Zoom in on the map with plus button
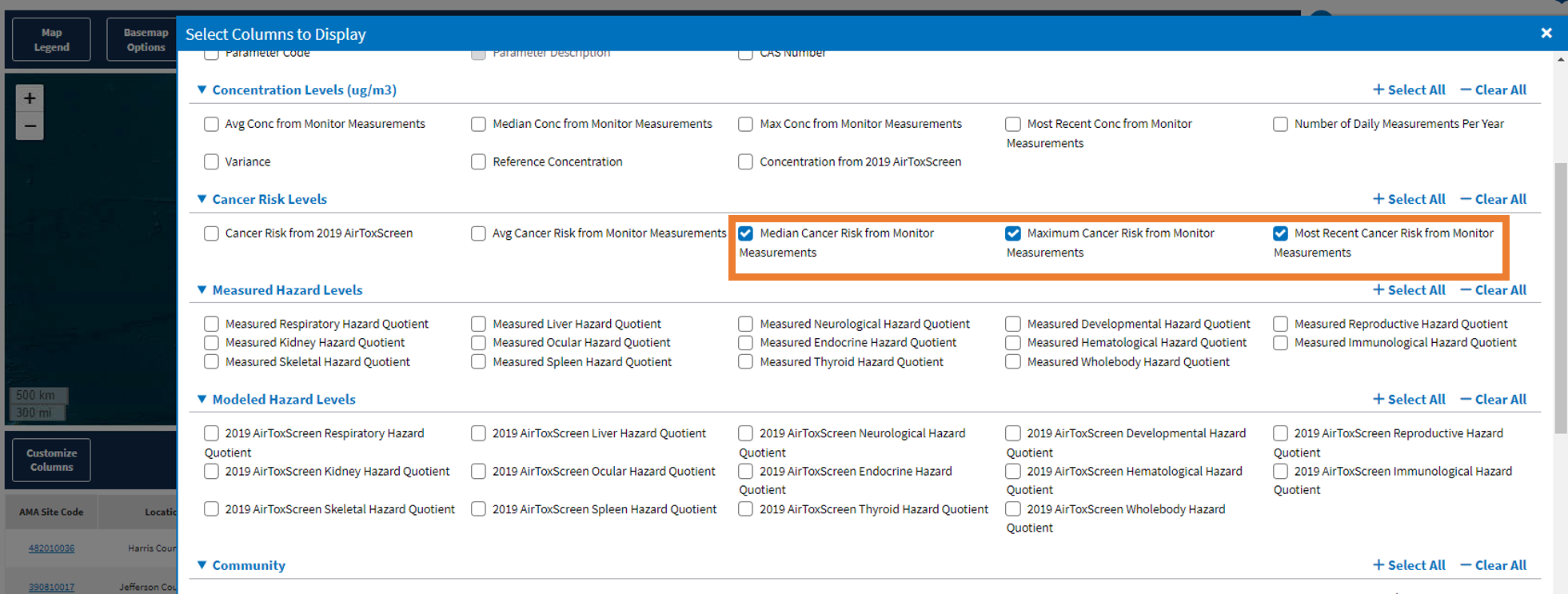Screen dimensions: 1568x594 pyautogui.click(x=30, y=99)
